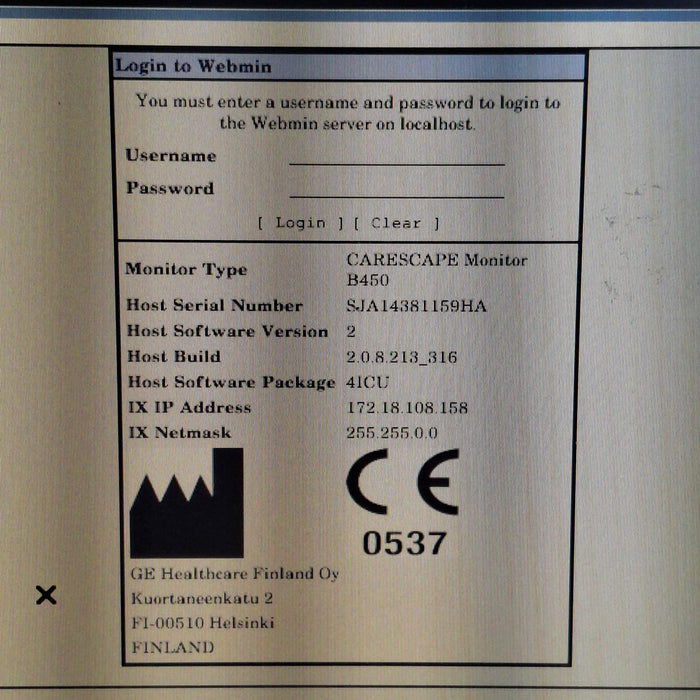Click the 'Password' label

pos(170,188)
